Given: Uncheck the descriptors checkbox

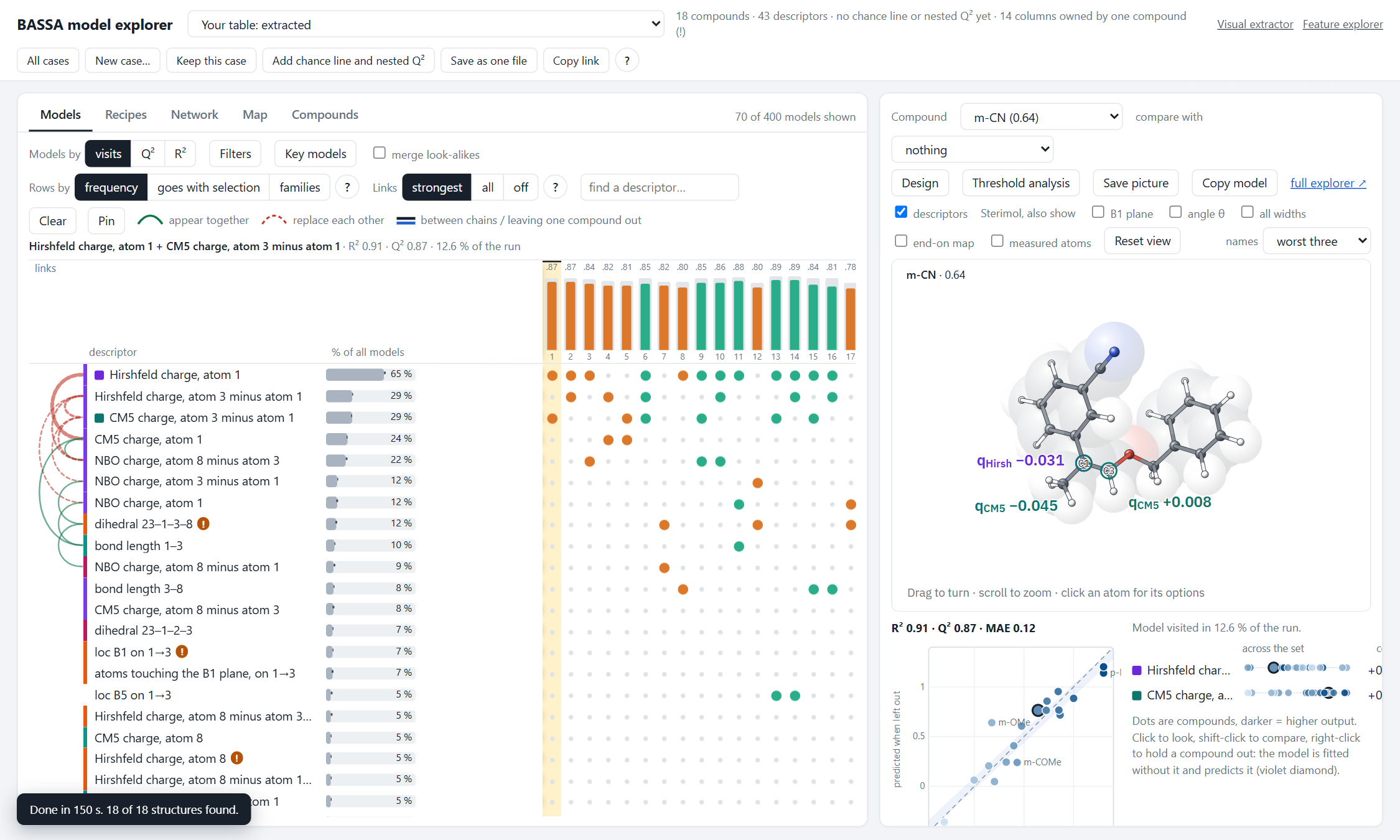Looking at the screenshot, I should pyautogui.click(x=901, y=212).
